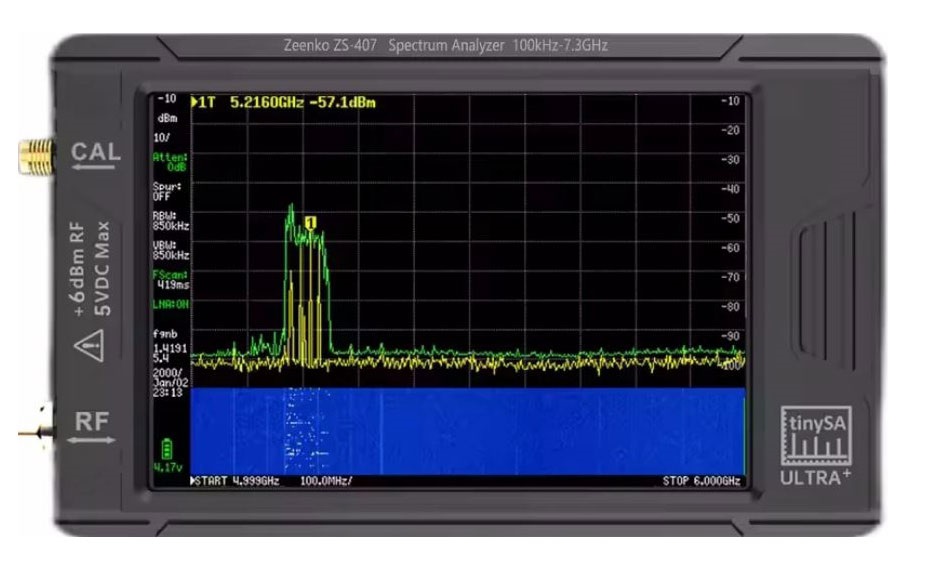Tap the yellow marker 1 flag on trace
The height and width of the screenshot is (572, 930).
click(x=311, y=222)
